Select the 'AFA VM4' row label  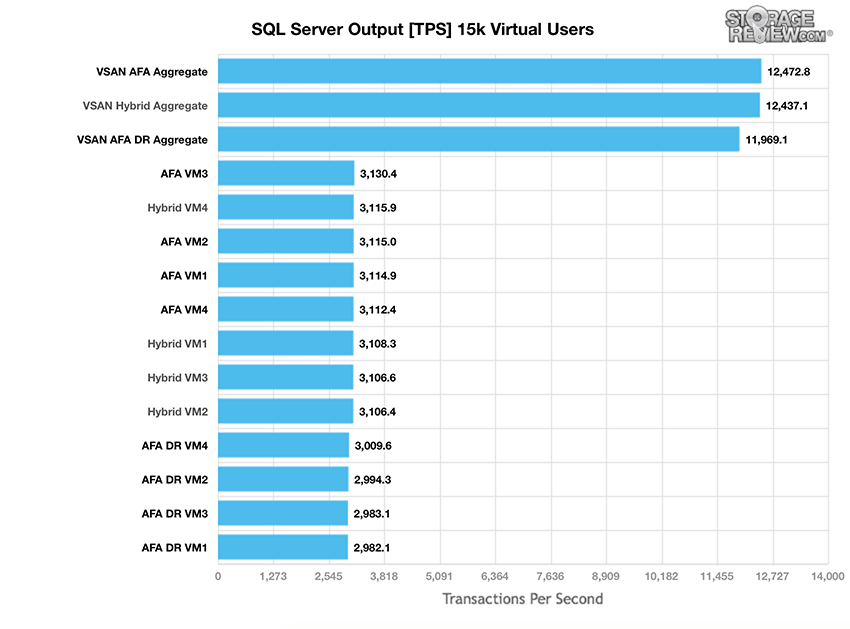pyautogui.click(x=184, y=310)
